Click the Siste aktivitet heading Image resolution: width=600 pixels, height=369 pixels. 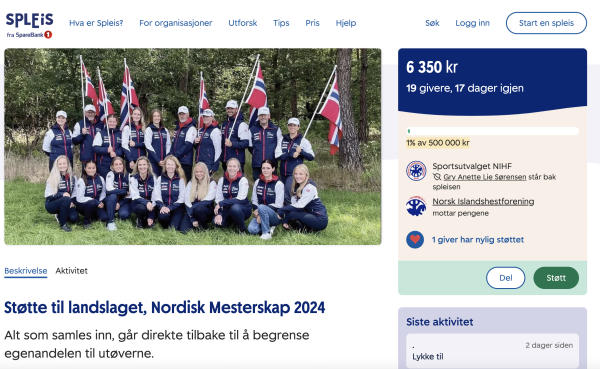(x=440, y=322)
